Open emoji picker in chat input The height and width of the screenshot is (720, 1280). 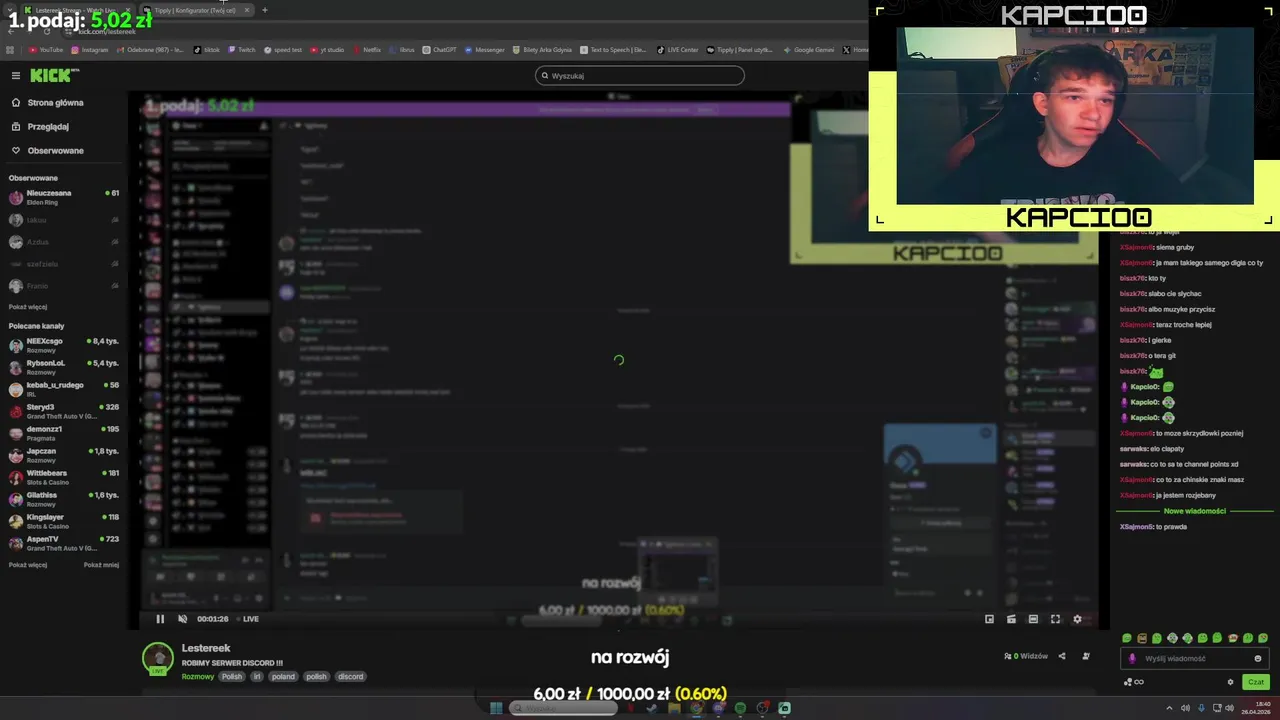pyautogui.click(x=1258, y=658)
